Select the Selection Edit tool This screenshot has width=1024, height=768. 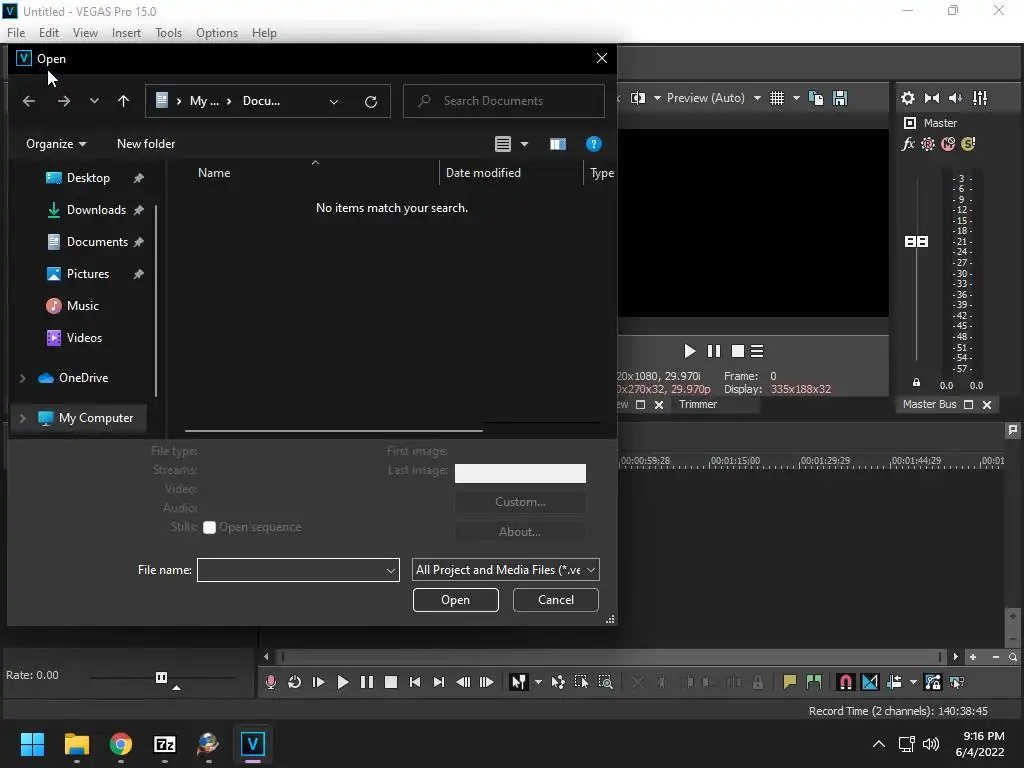[x=581, y=682]
